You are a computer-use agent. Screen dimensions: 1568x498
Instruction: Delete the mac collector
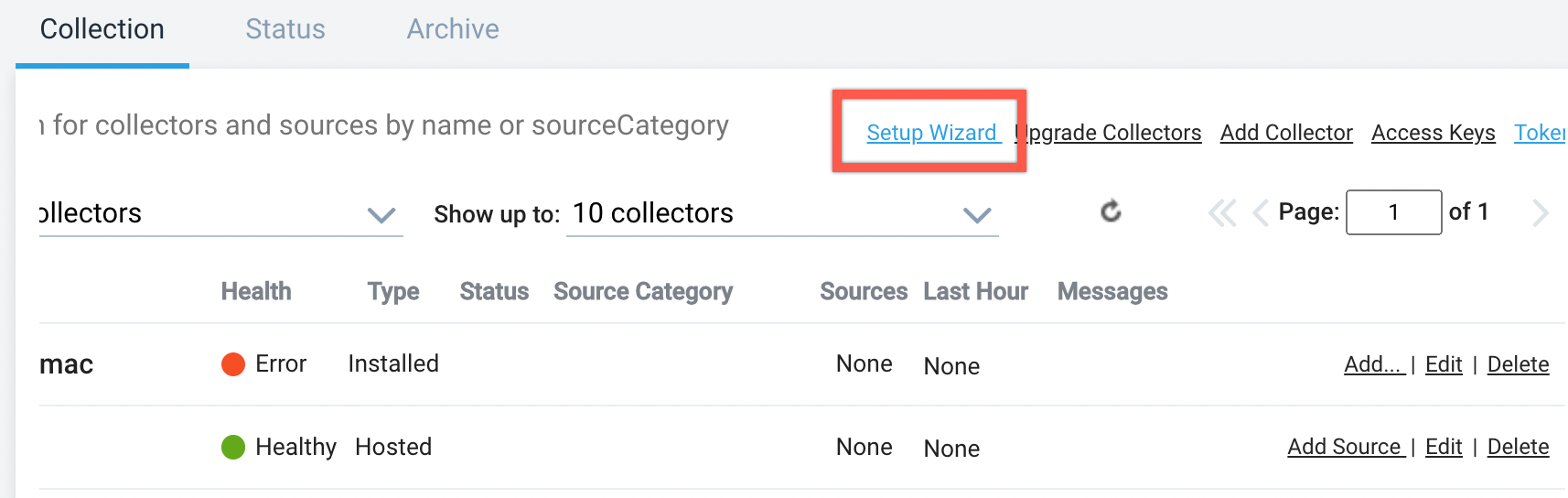1518,364
